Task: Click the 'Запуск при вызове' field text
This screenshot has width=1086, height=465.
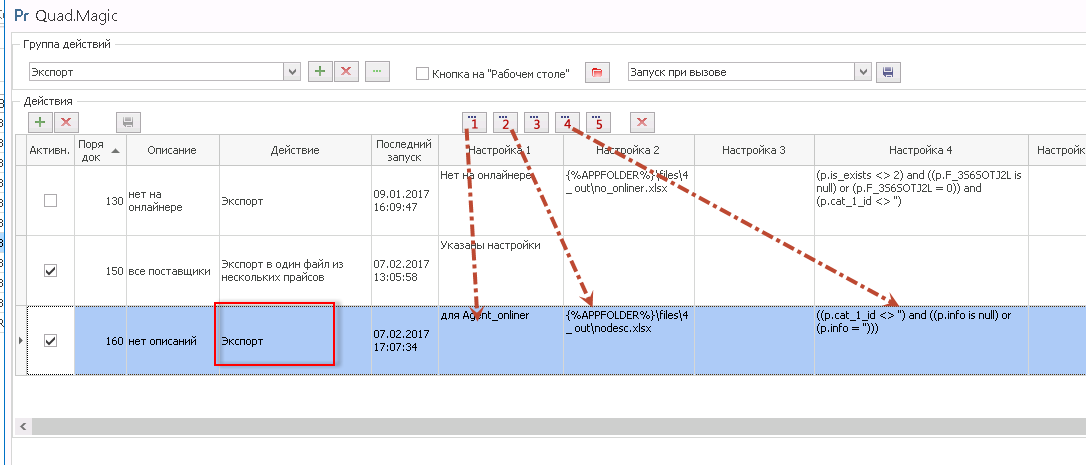Action: [677, 72]
